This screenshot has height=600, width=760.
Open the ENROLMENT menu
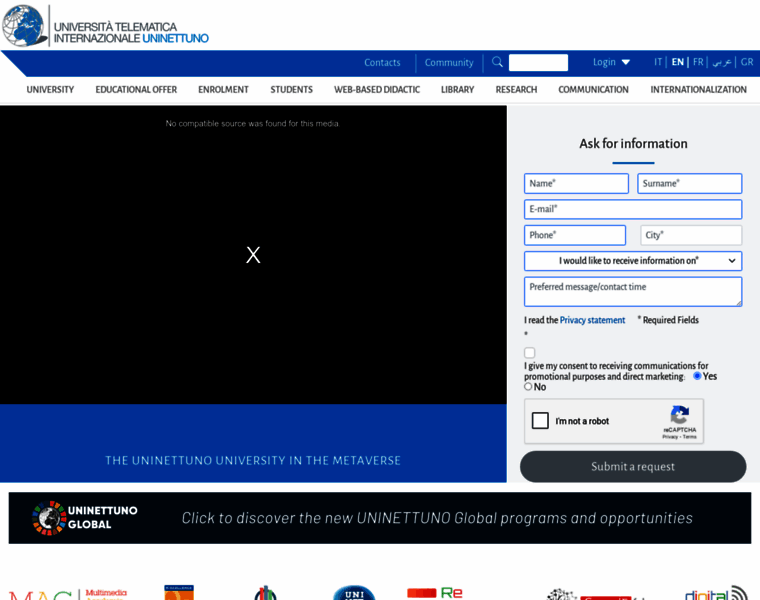point(223,90)
